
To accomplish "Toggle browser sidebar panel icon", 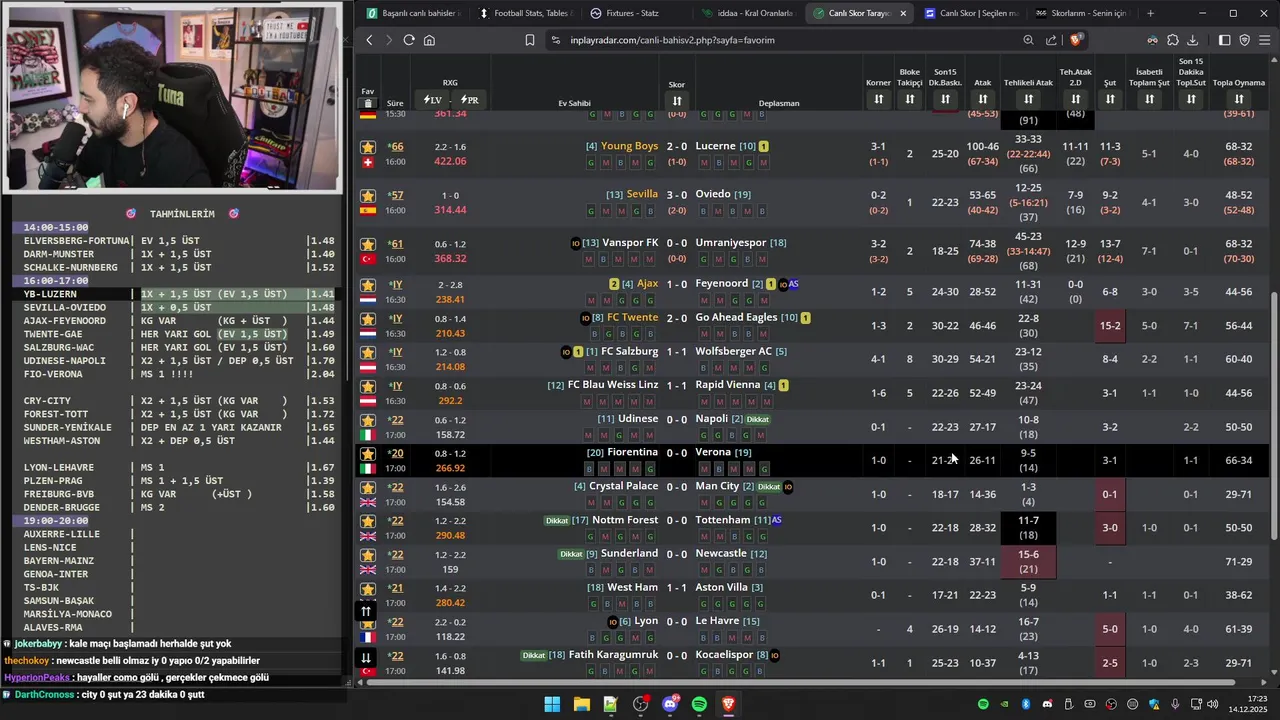I will [x=1225, y=40].
